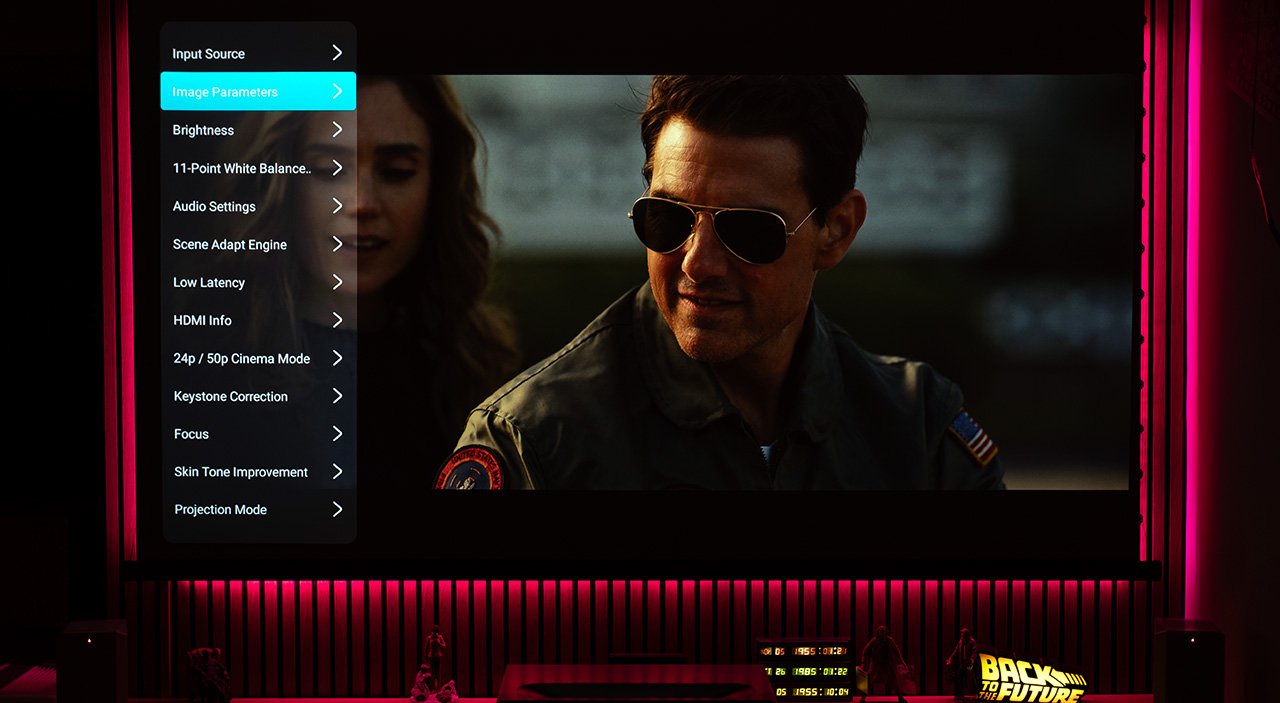Click the arrow beside Image Parameters
This screenshot has height=703, width=1280.
point(337,91)
